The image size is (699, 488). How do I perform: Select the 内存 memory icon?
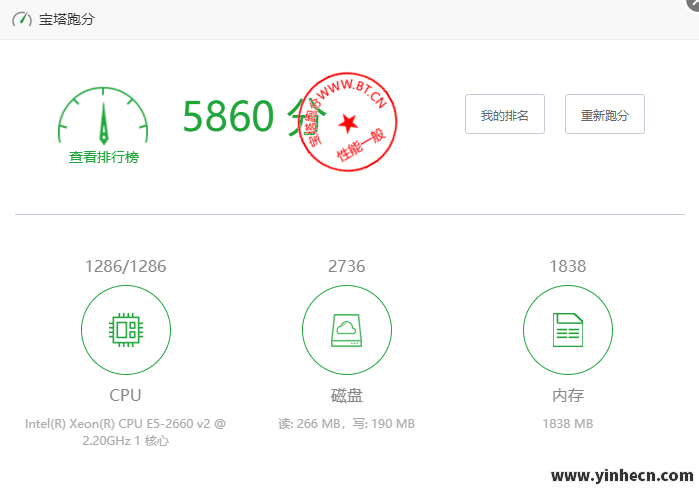[567, 330]
